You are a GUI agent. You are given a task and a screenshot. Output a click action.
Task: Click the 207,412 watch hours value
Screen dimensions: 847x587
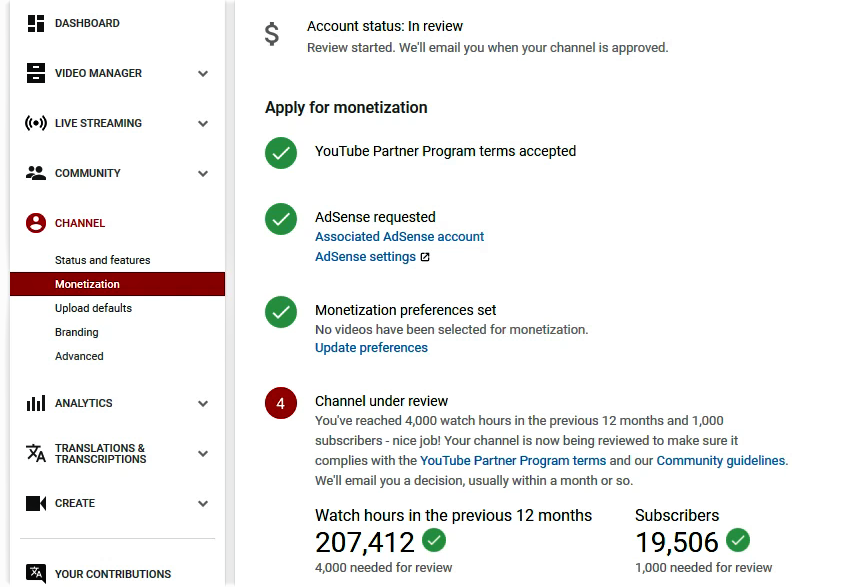[365, 542]
